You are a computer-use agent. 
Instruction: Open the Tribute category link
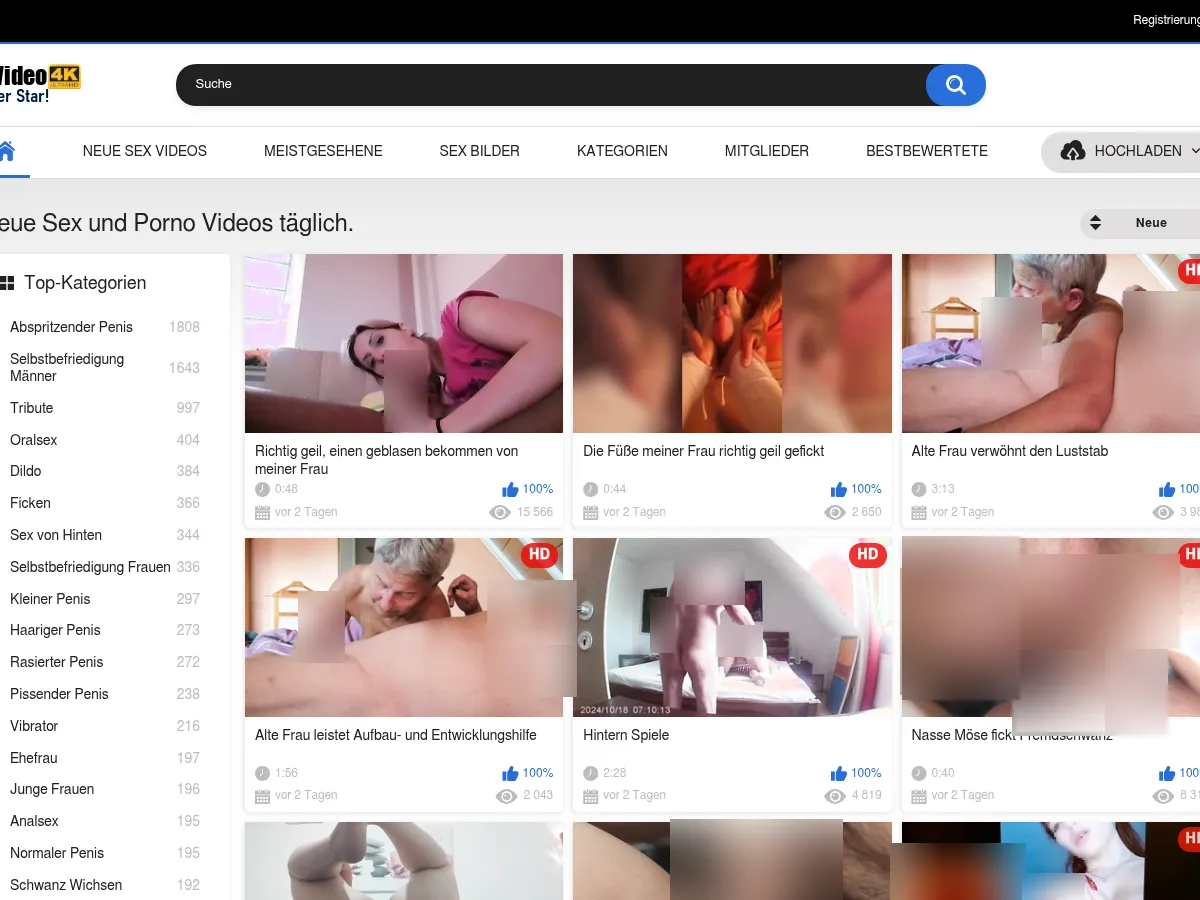click(32, 408)
